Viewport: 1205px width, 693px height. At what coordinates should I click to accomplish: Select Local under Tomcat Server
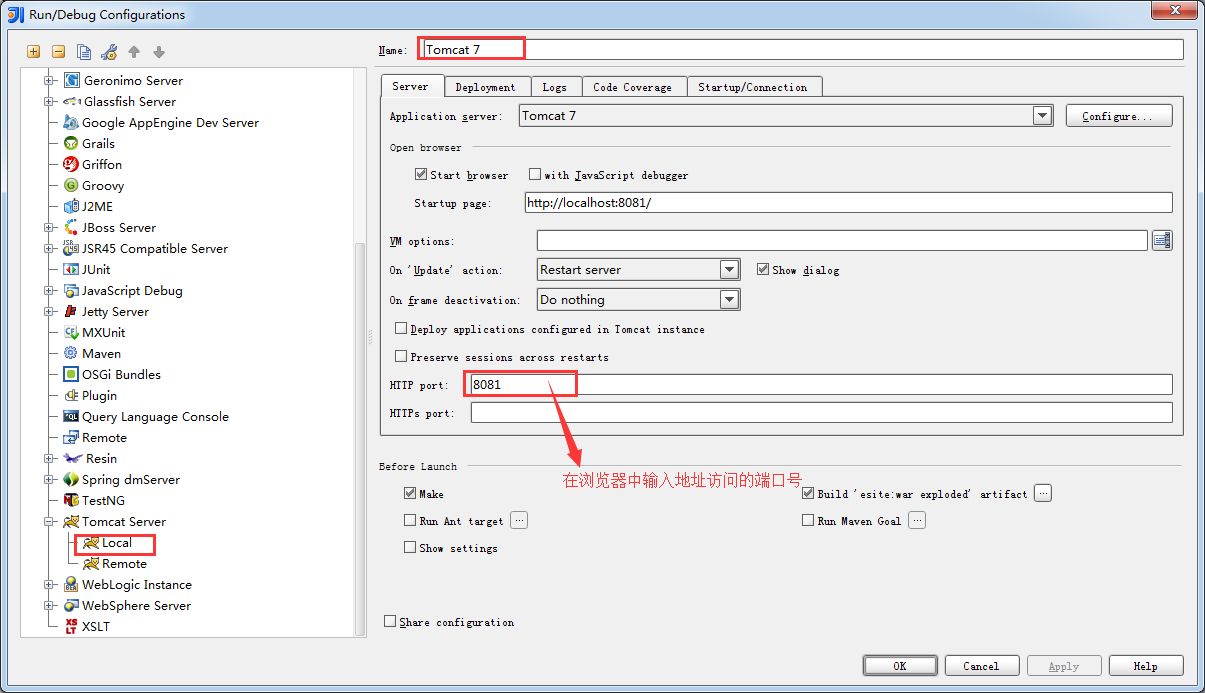116,543
